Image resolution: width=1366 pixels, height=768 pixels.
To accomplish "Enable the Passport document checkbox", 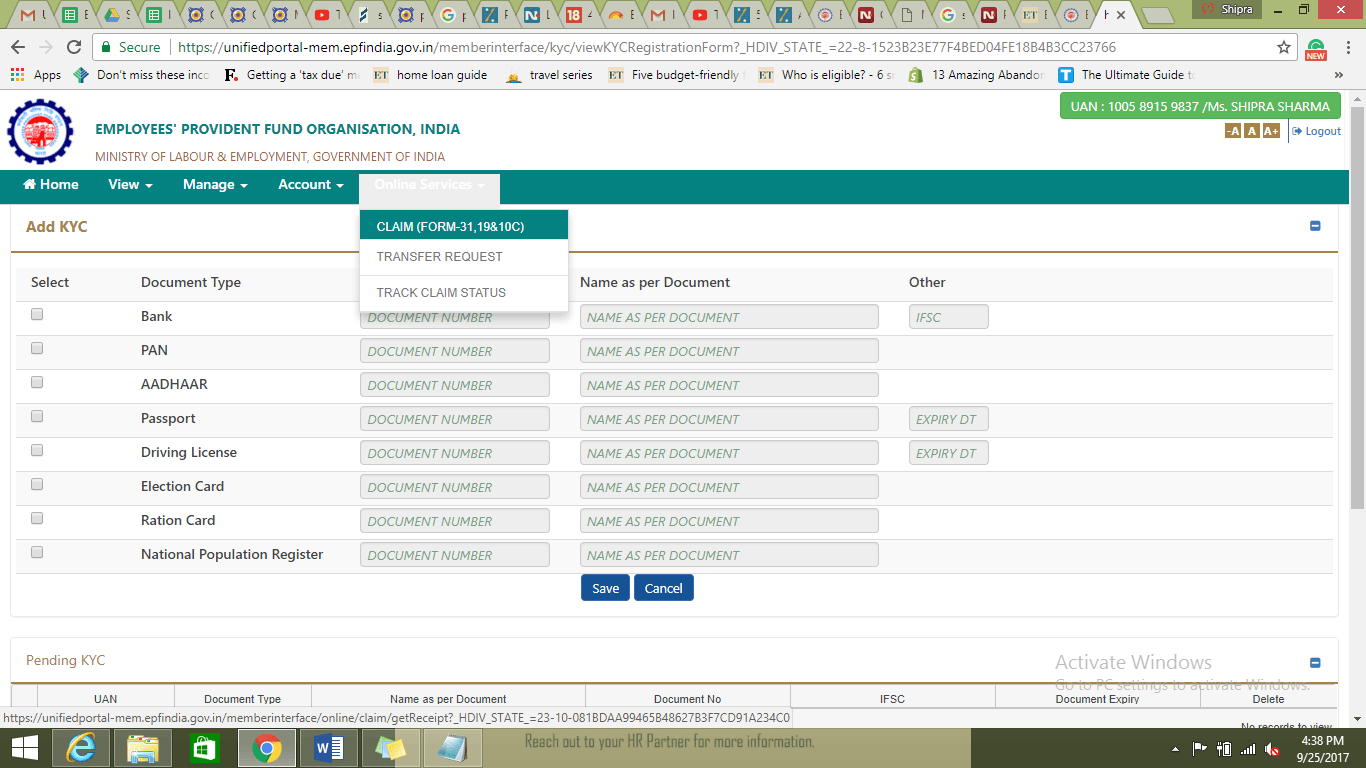I will tap(37, 416).
